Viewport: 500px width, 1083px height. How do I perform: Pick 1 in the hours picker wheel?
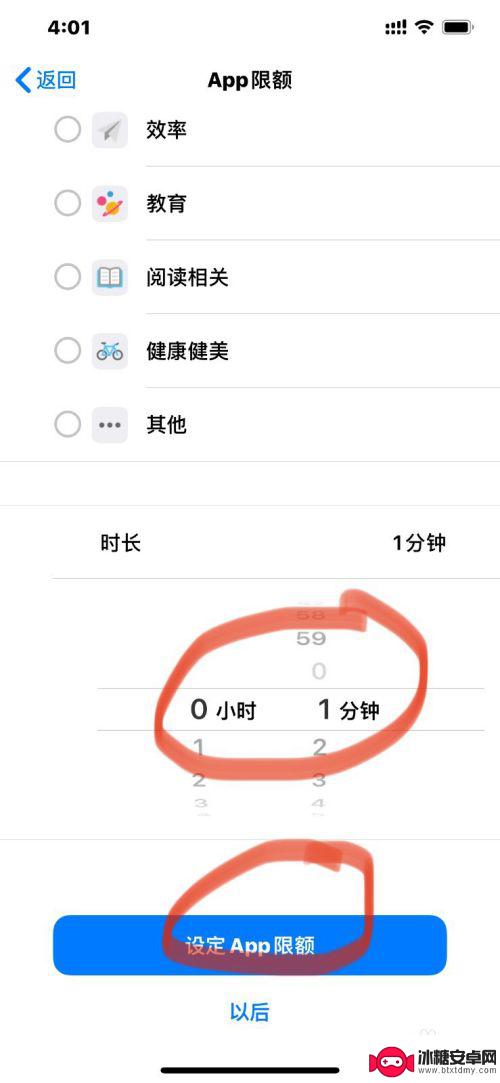coord(199,747)
